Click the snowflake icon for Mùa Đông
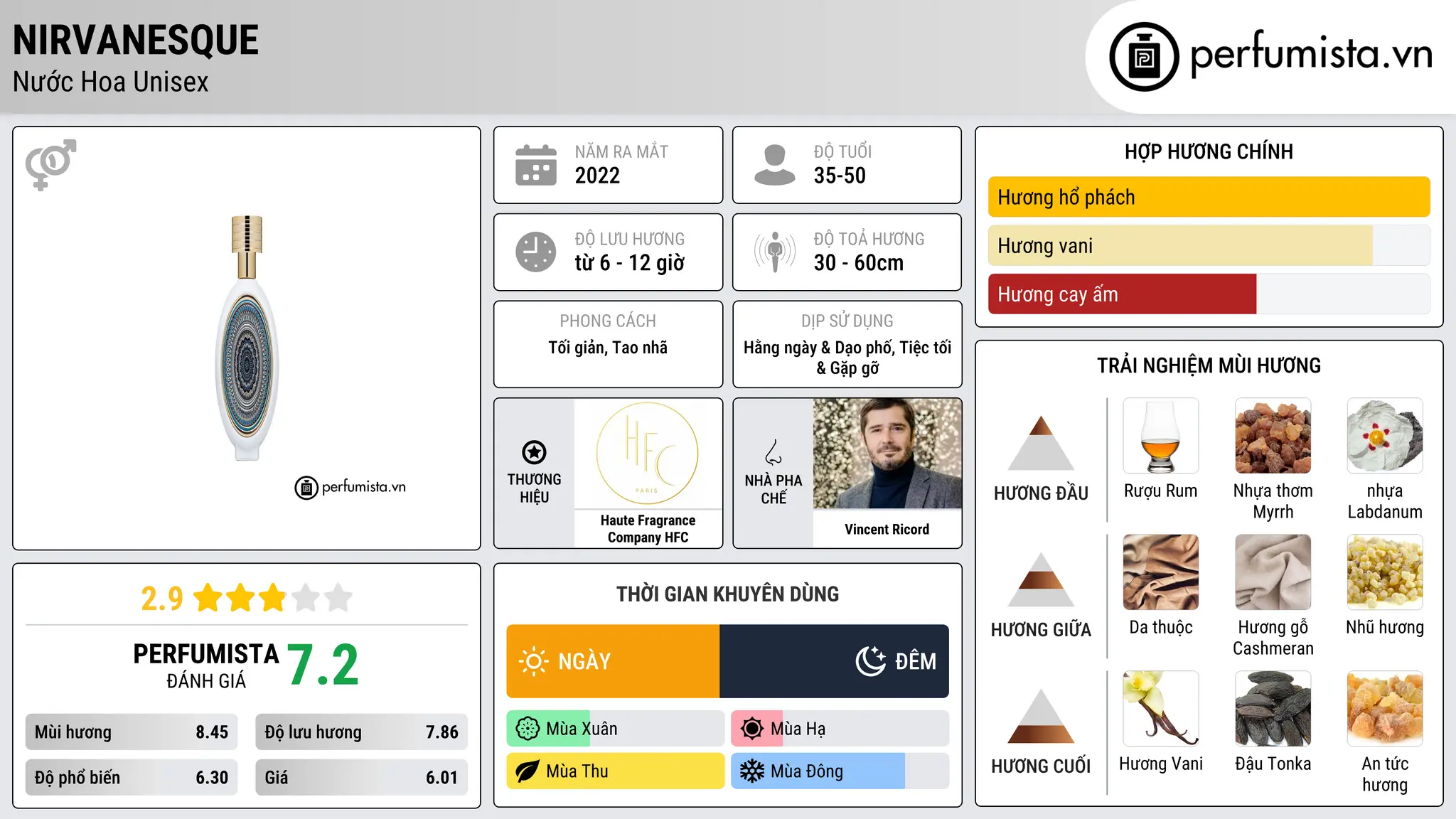The width and height of the screenshot is (1456, 819). click(752, 771)
